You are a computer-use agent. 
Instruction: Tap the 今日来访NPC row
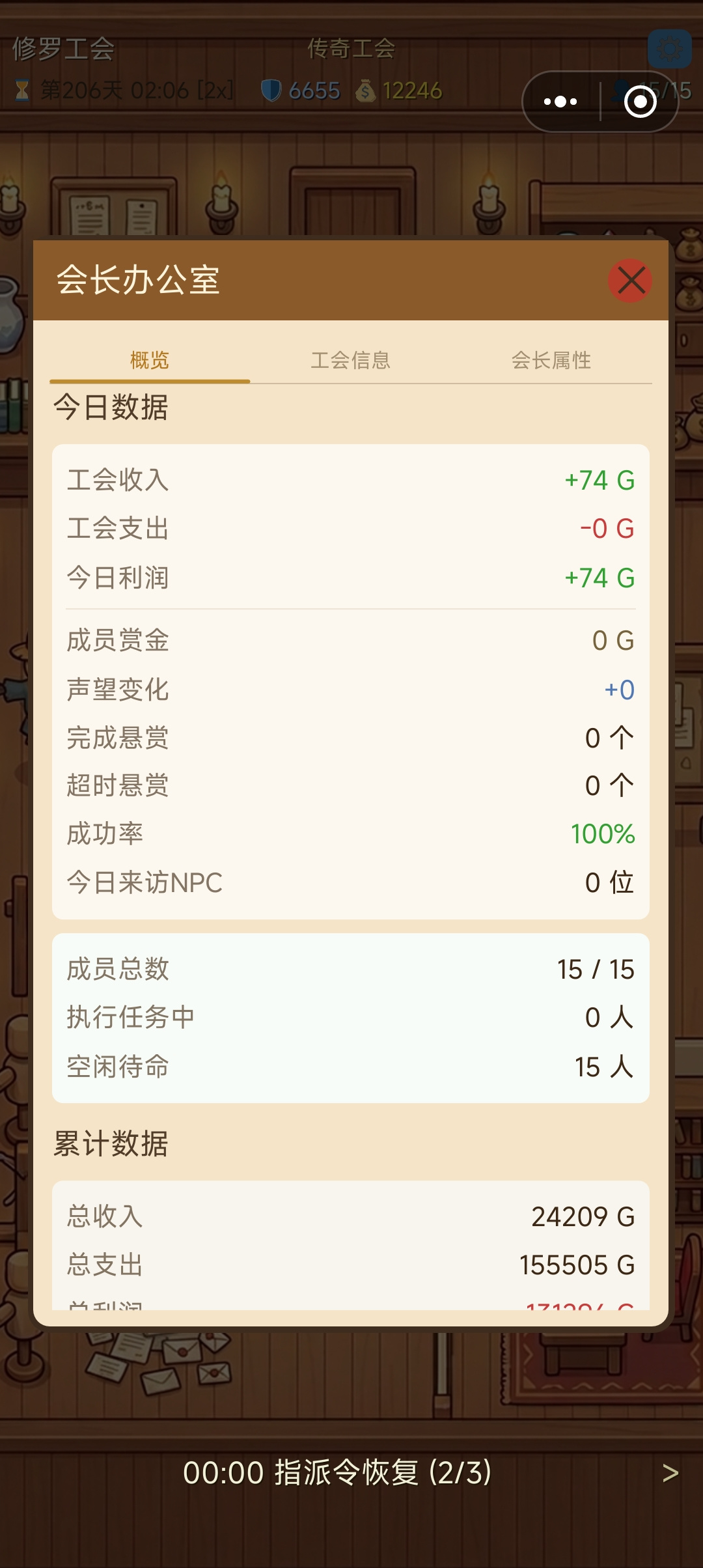click(351, 883)
